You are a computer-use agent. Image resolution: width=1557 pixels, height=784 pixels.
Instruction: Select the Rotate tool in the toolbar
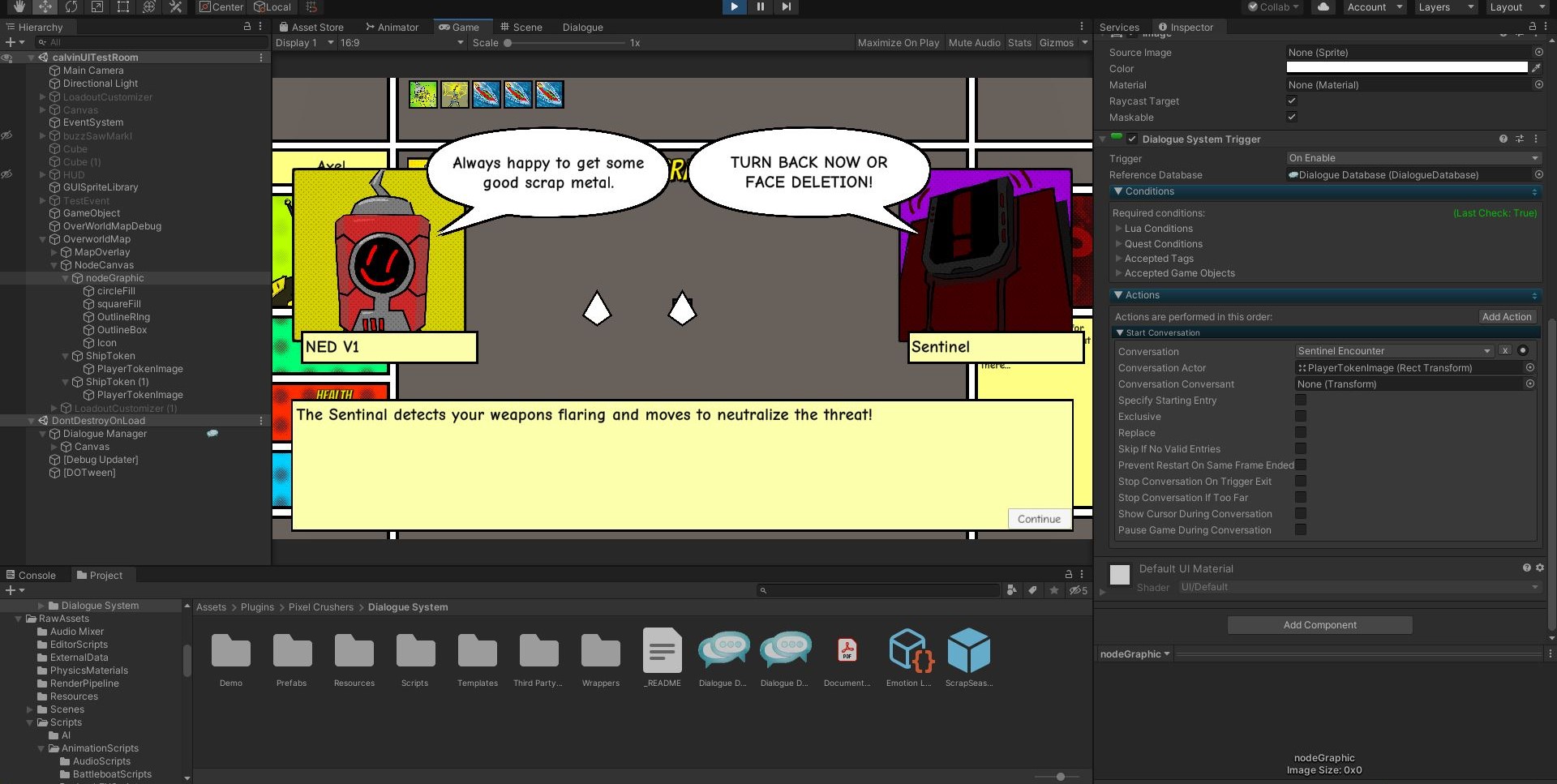click(x=71, y=7)
